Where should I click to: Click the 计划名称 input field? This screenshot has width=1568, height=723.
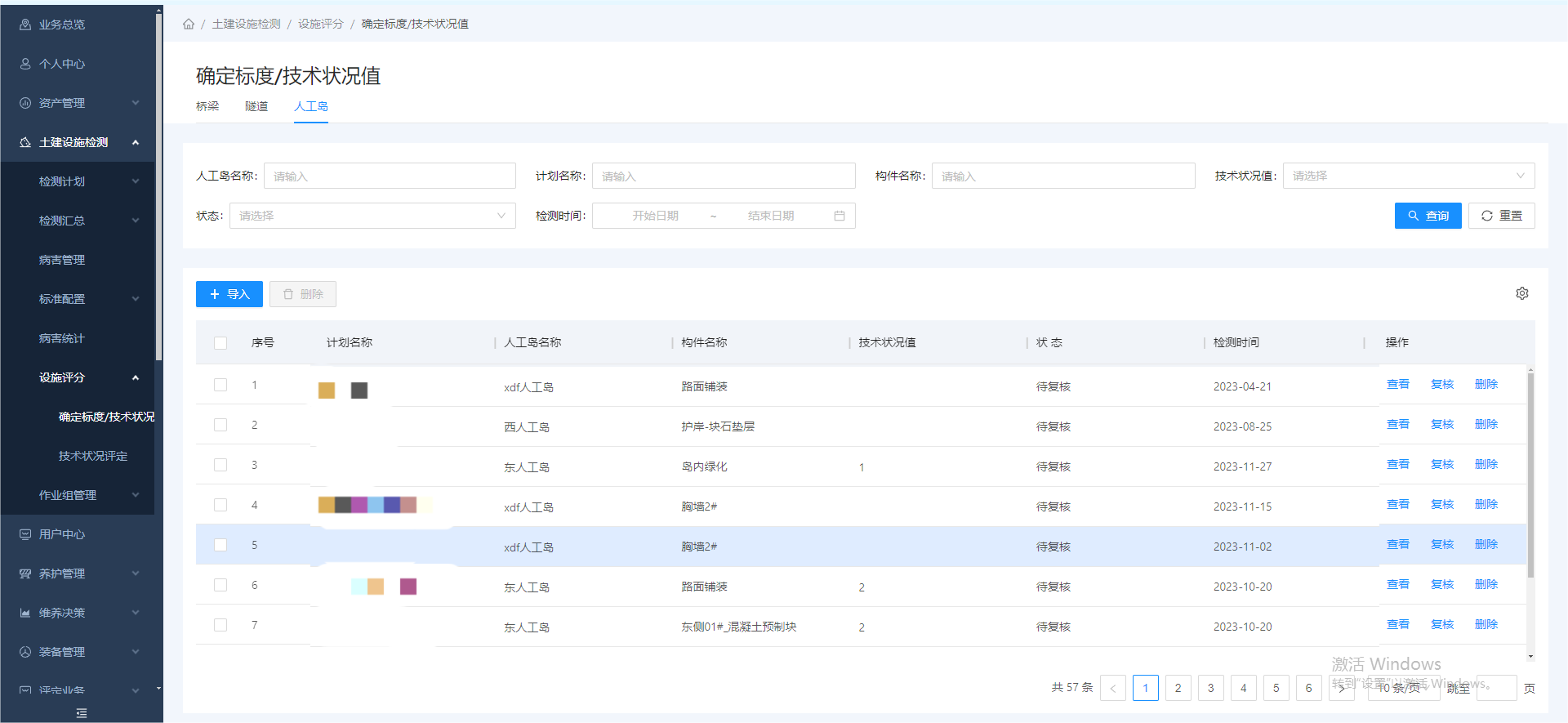724,176
